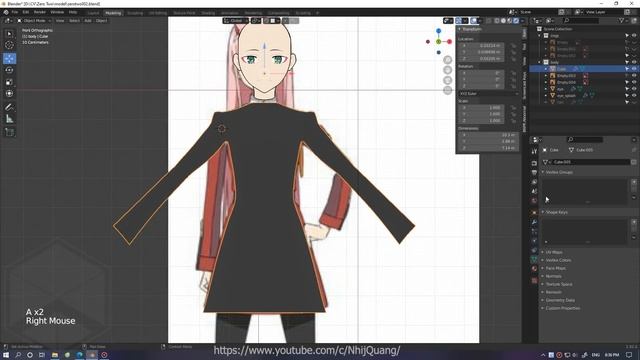
Task: Add a new vertex group plus button
Action: pyautogui.click(x=634, y=182)
